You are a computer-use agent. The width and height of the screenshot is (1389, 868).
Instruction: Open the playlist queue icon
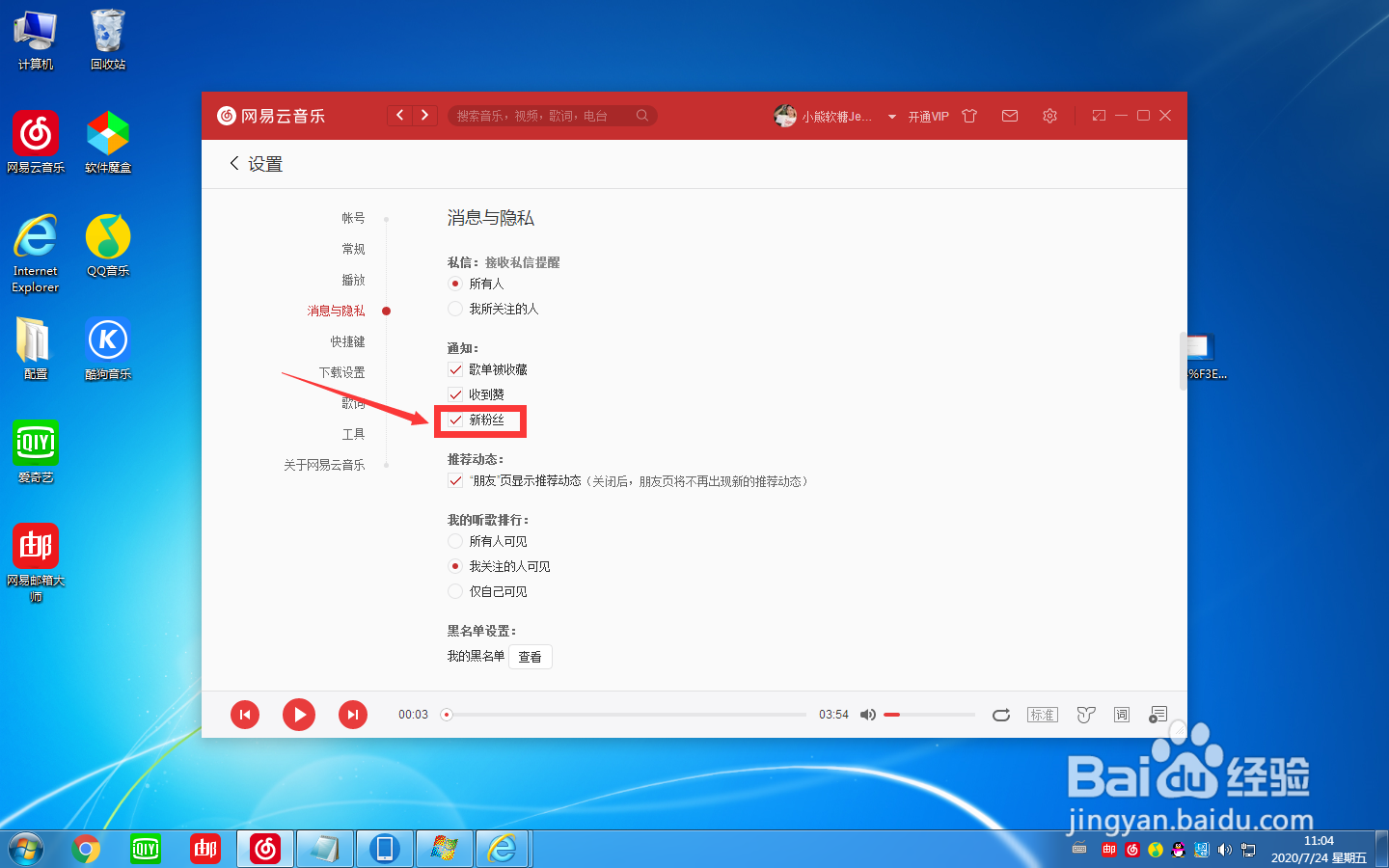[1158, 715]
